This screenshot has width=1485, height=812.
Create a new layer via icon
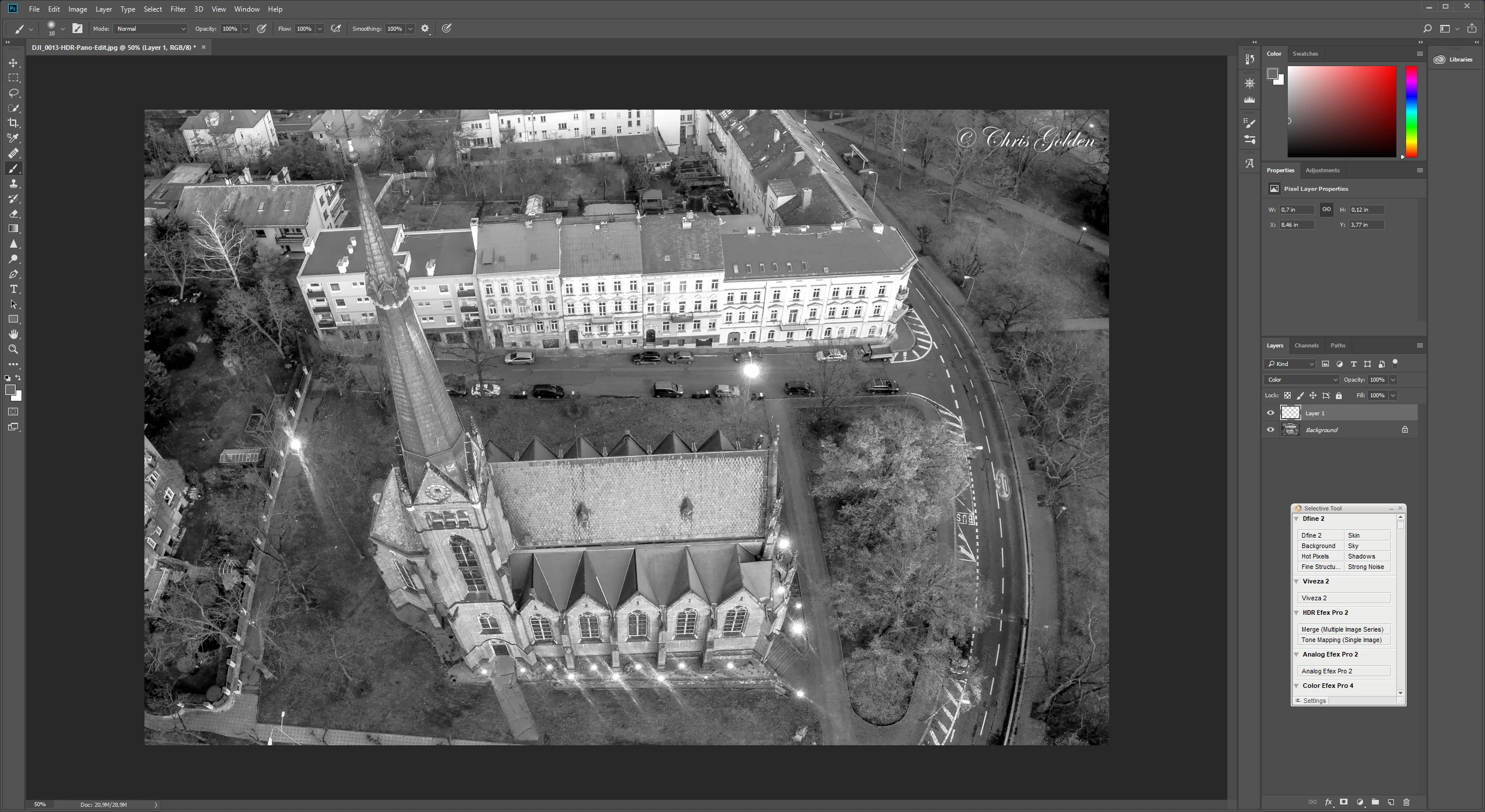tap(1390, 802)
